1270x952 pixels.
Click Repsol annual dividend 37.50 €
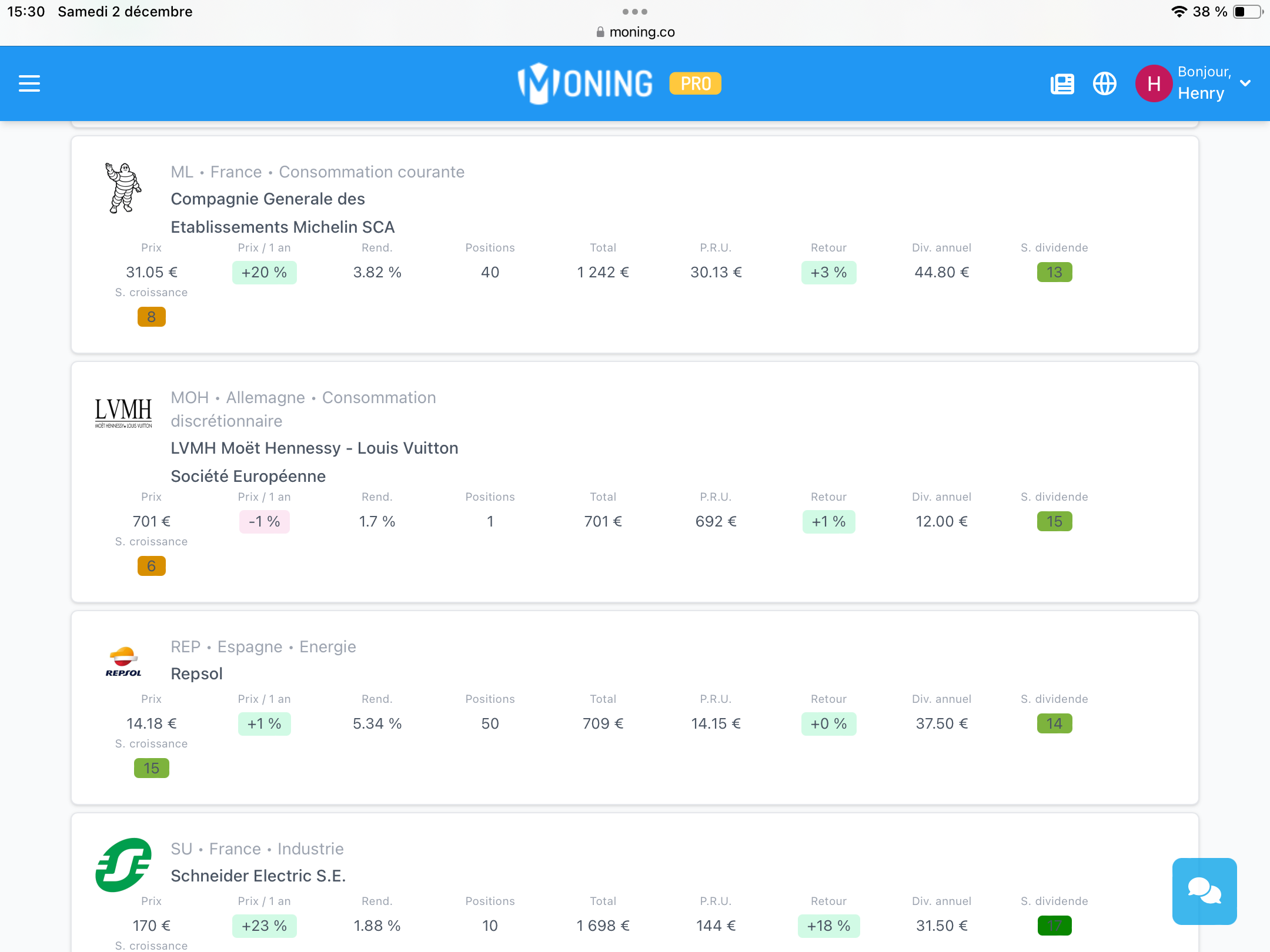(942, 724)
